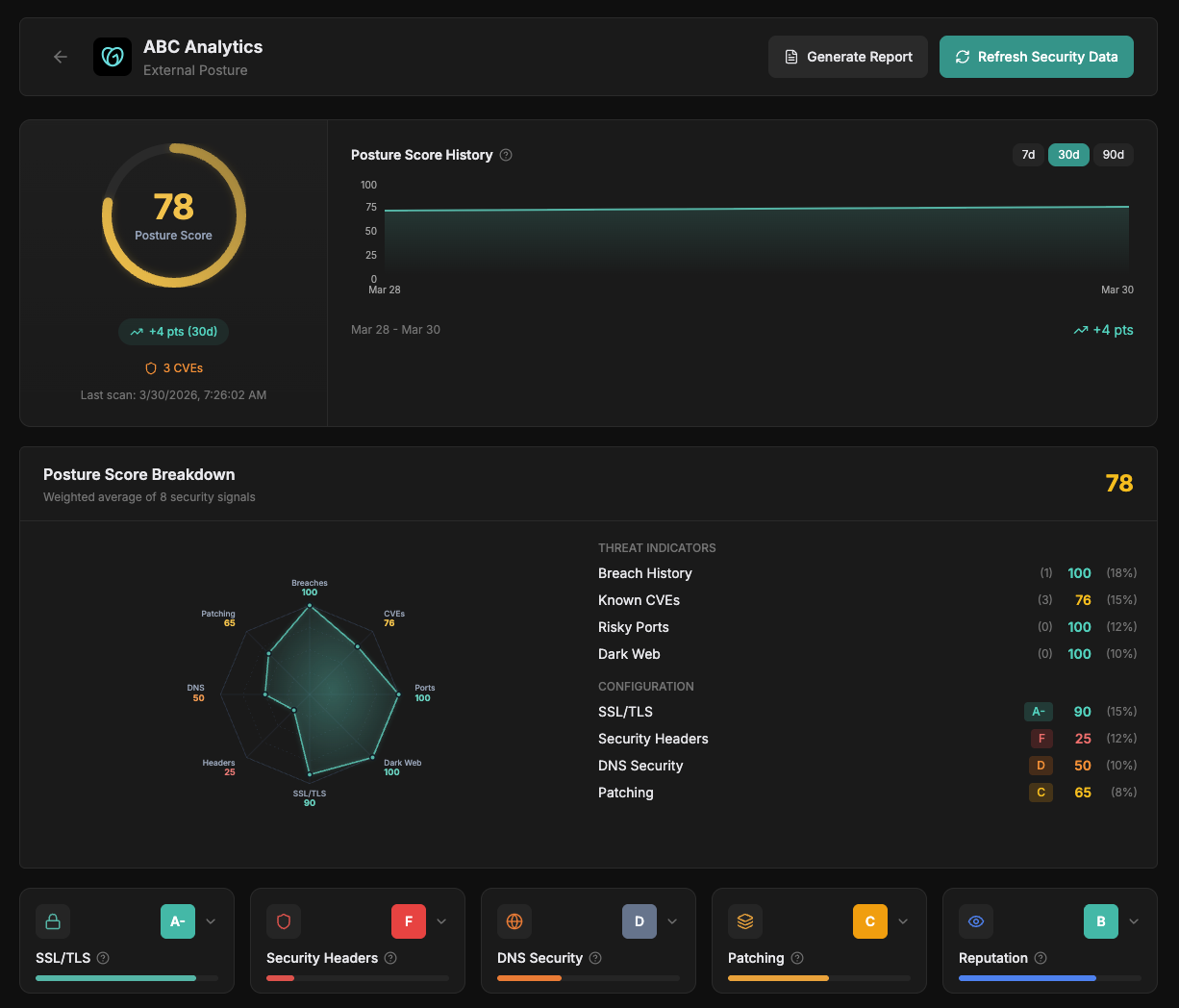
Task: Click the eye icon on Reputation card
Action: pos(976,921)
